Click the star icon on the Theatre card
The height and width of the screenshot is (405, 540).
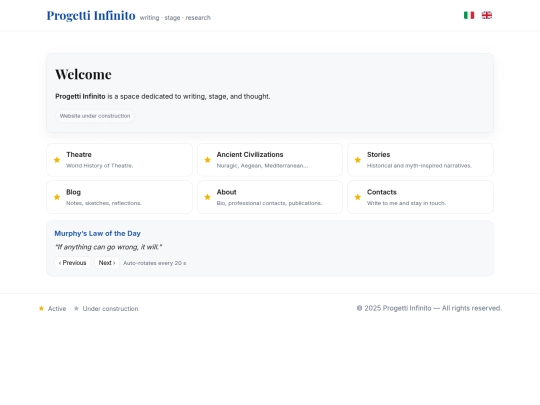(x=57, y=160)
